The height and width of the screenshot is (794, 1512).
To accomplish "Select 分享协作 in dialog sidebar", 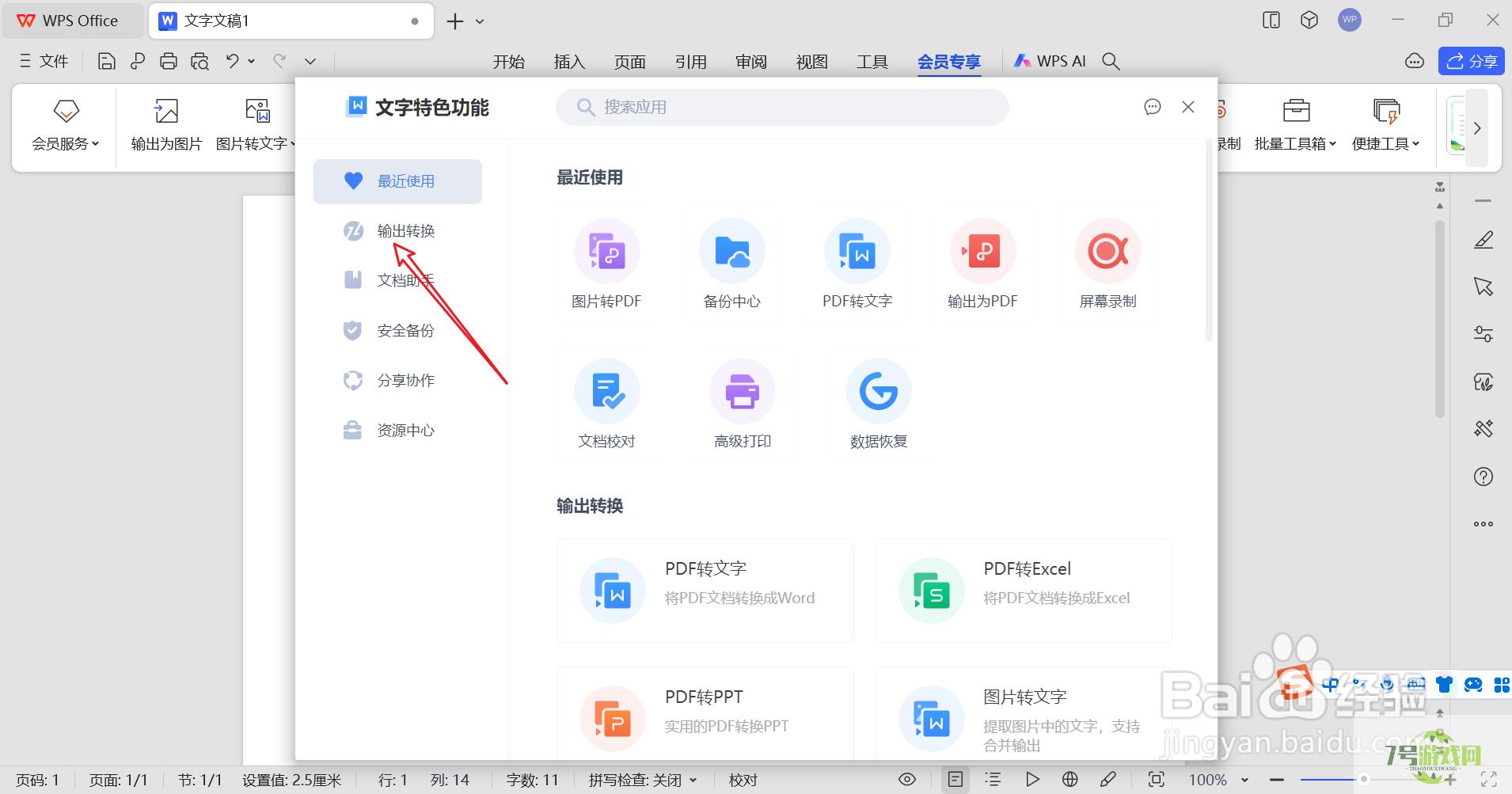I will 397,381.
